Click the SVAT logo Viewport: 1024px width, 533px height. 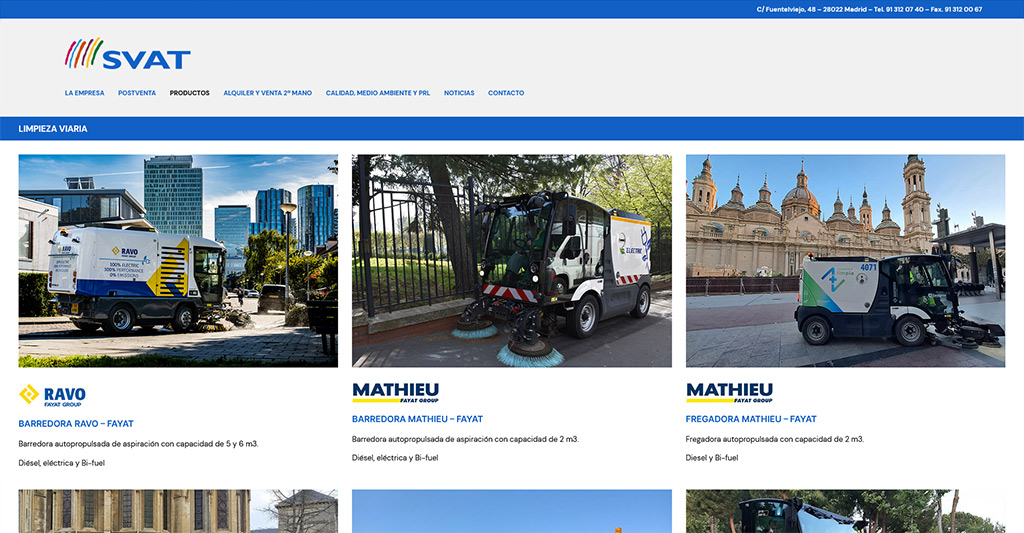(x=128, y=54)
